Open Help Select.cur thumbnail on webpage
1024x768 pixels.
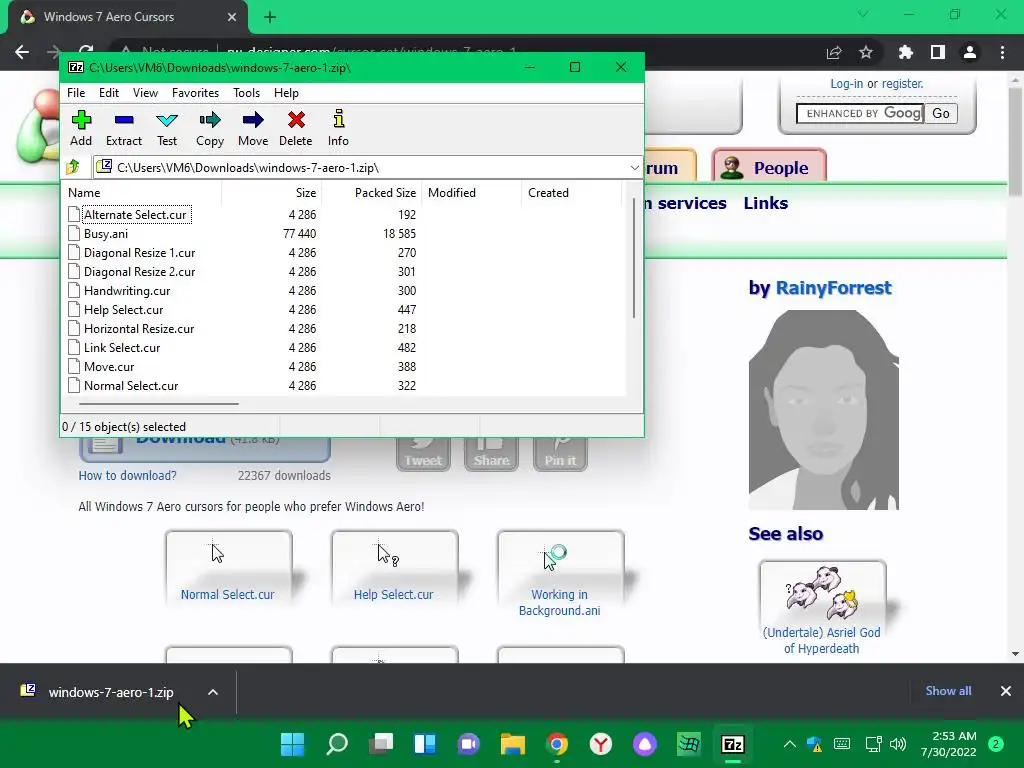coord(394,566)
